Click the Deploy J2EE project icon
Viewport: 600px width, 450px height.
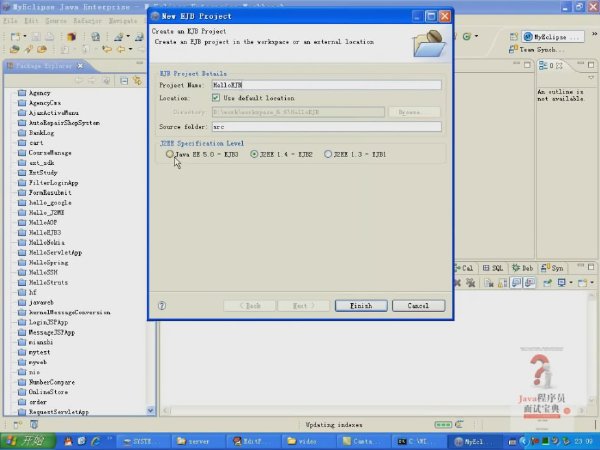click(119, 37)
